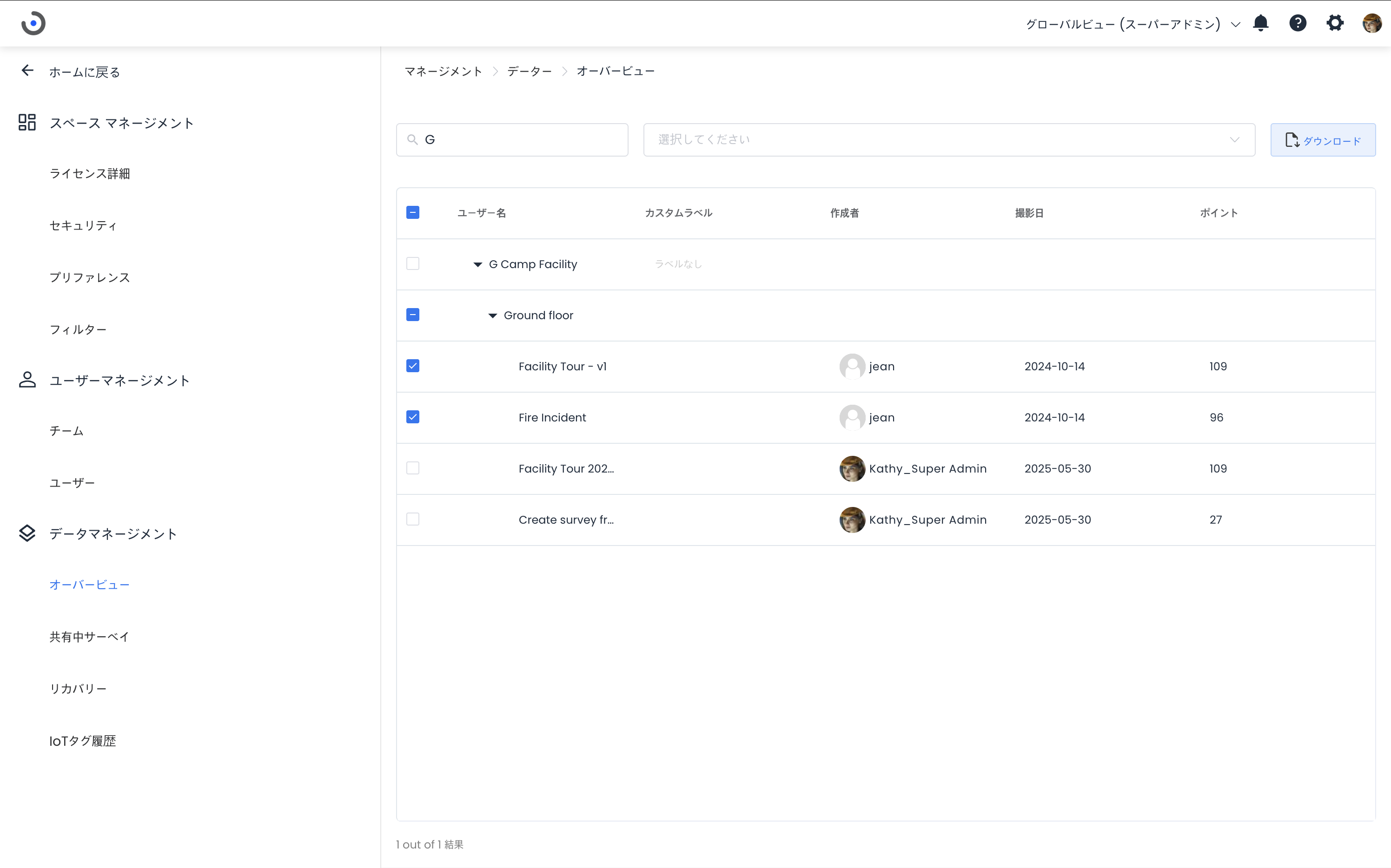The image size is (1391, 868).
Task: Check the G Camp Facility checkbox
Action: point(413,263)
